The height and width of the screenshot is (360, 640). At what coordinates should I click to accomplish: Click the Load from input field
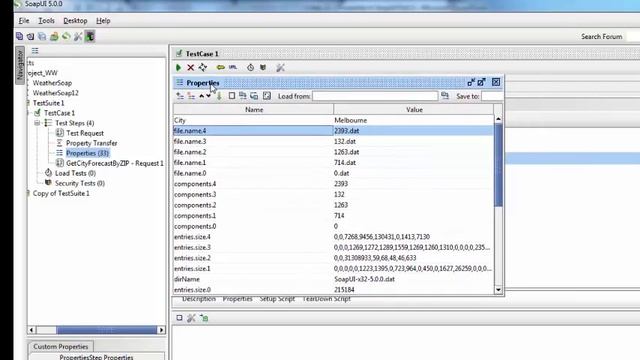[x=375, y=96]
